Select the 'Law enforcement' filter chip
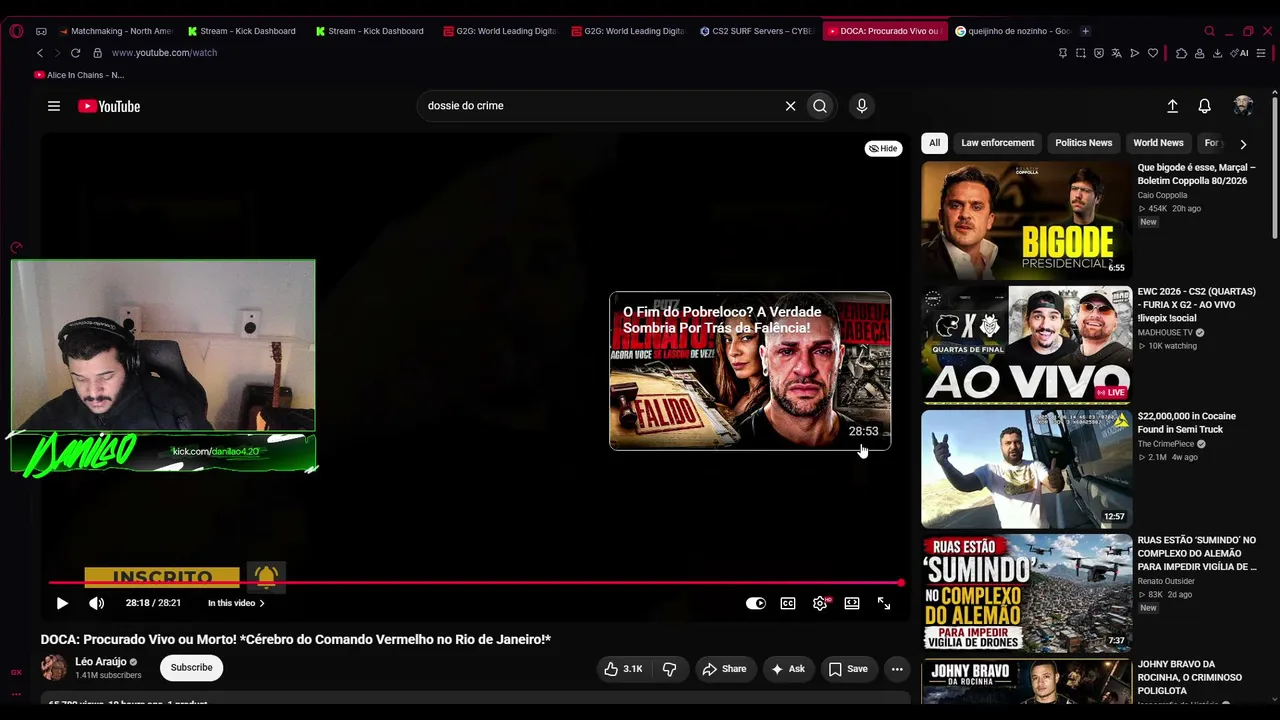This screenshot has height=720, width=1280. [998, 143]
